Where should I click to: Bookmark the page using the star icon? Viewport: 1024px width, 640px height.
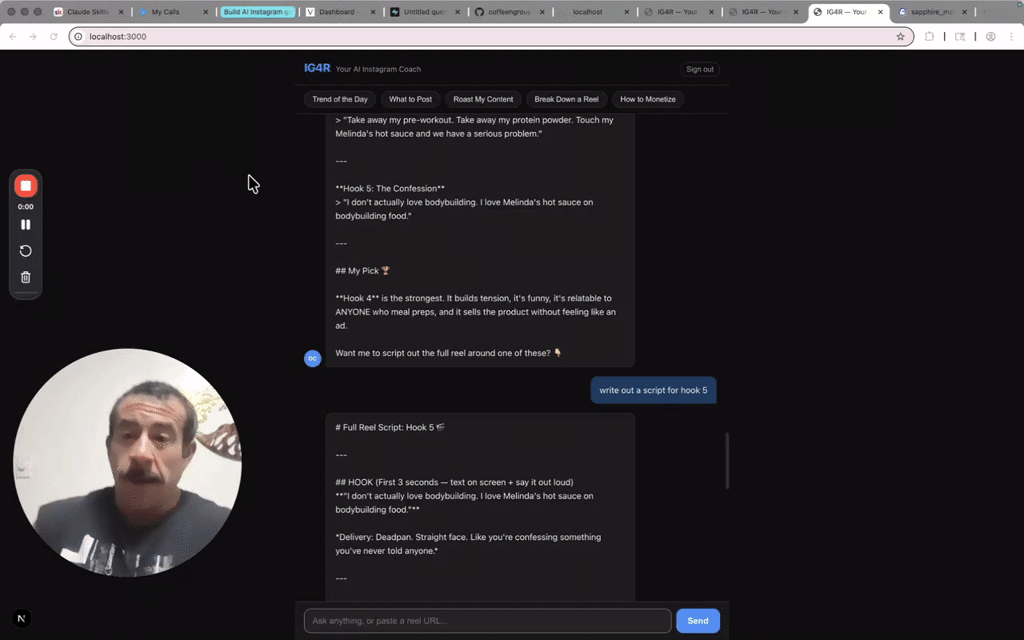[901, 35]
